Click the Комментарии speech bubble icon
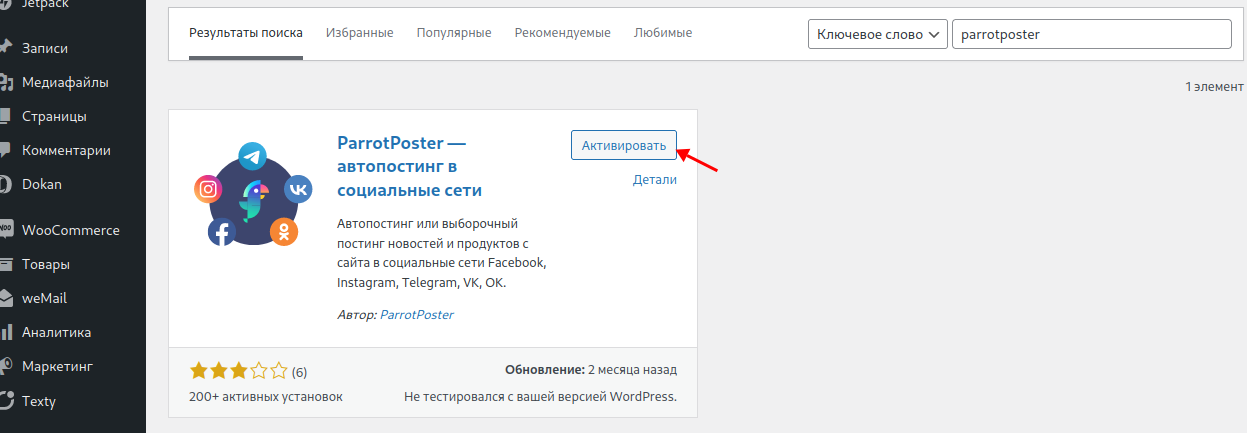Screen dimensions: 1247x433 pos(5,150)
